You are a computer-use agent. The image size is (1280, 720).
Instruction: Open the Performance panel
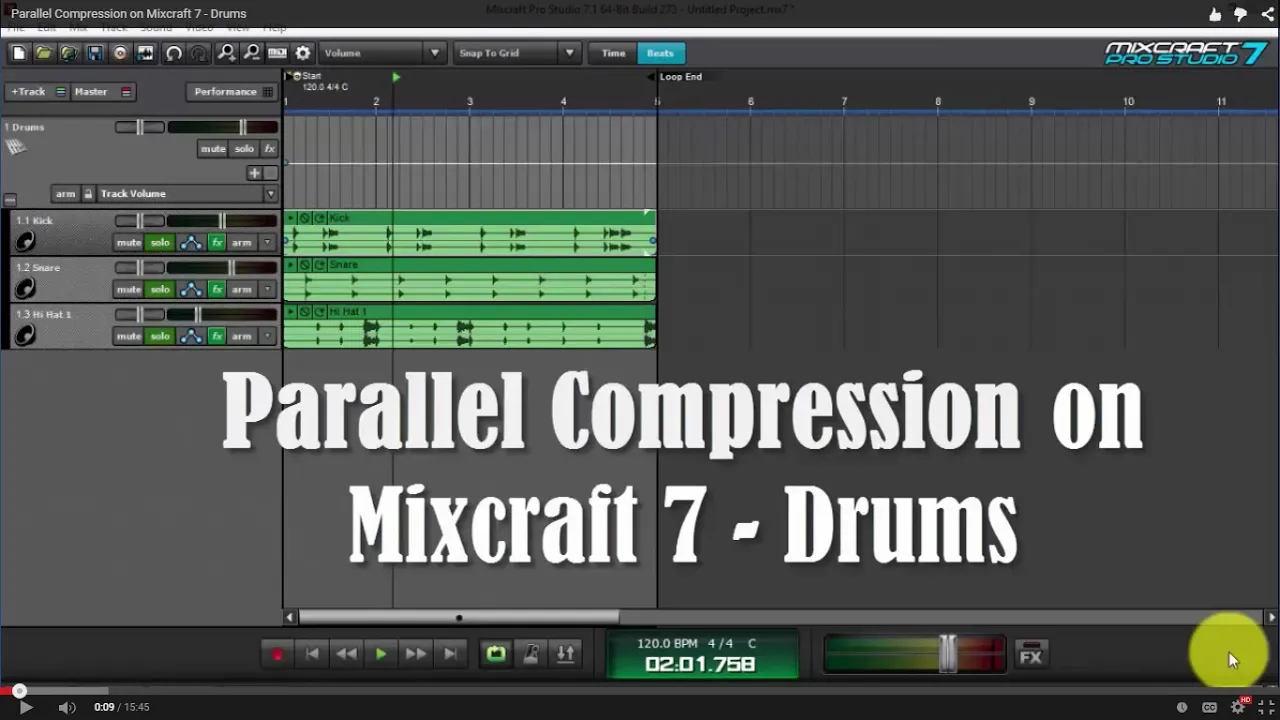[231, 91]
